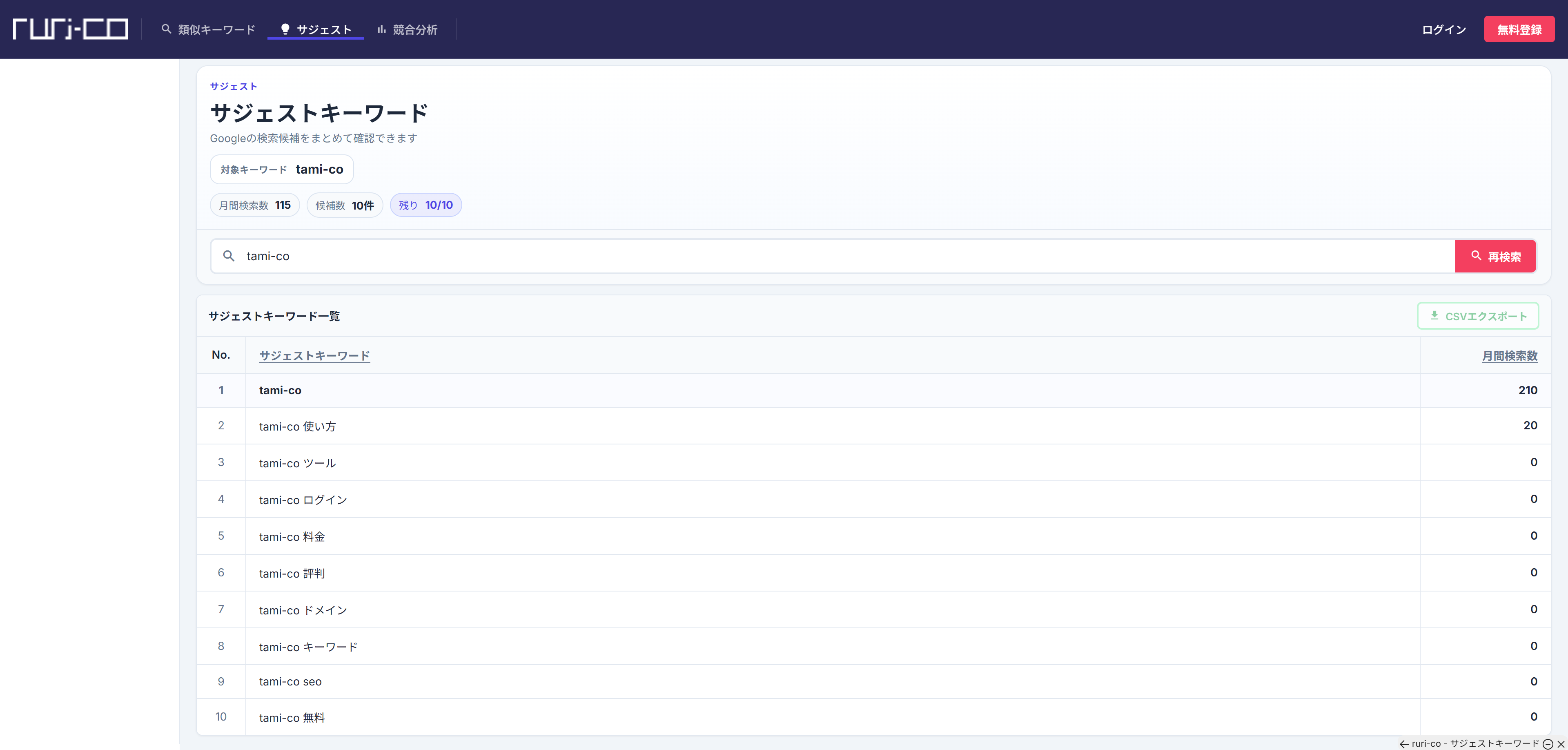Open the 競合分析 tab

coord(407,29)
